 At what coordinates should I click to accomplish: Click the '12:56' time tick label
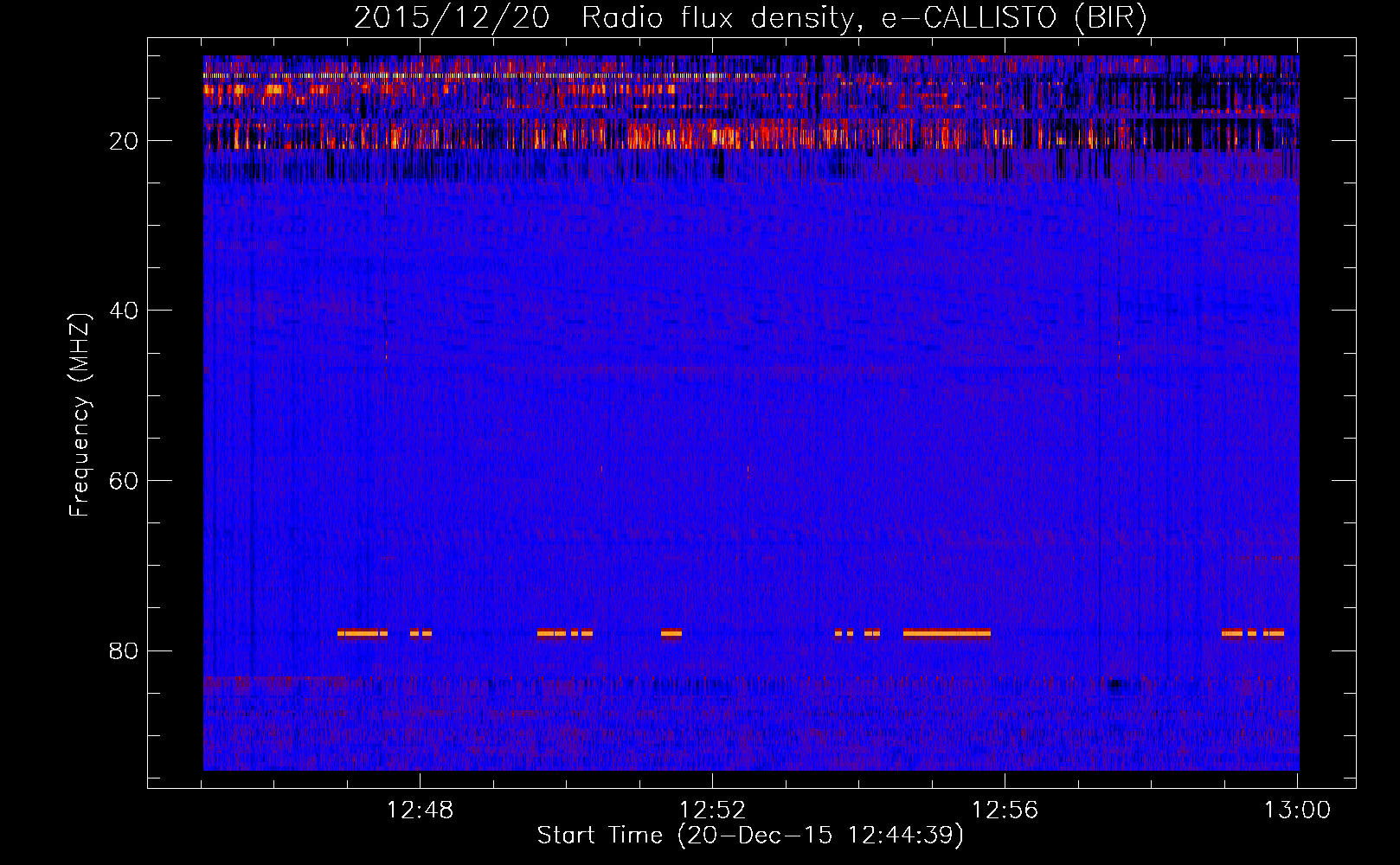(1005, 811)
